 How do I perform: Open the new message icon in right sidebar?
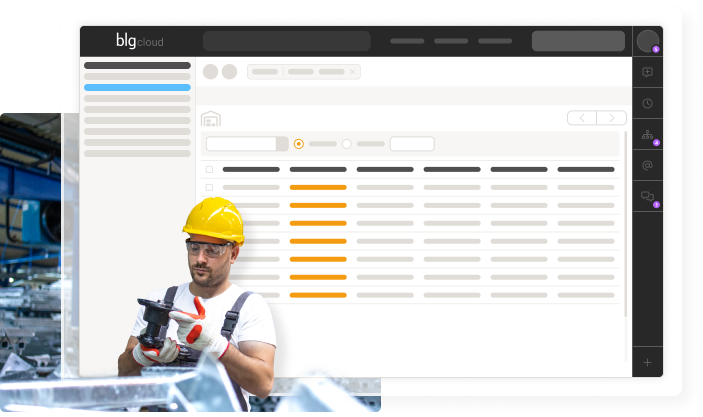[x=647, y=72]
